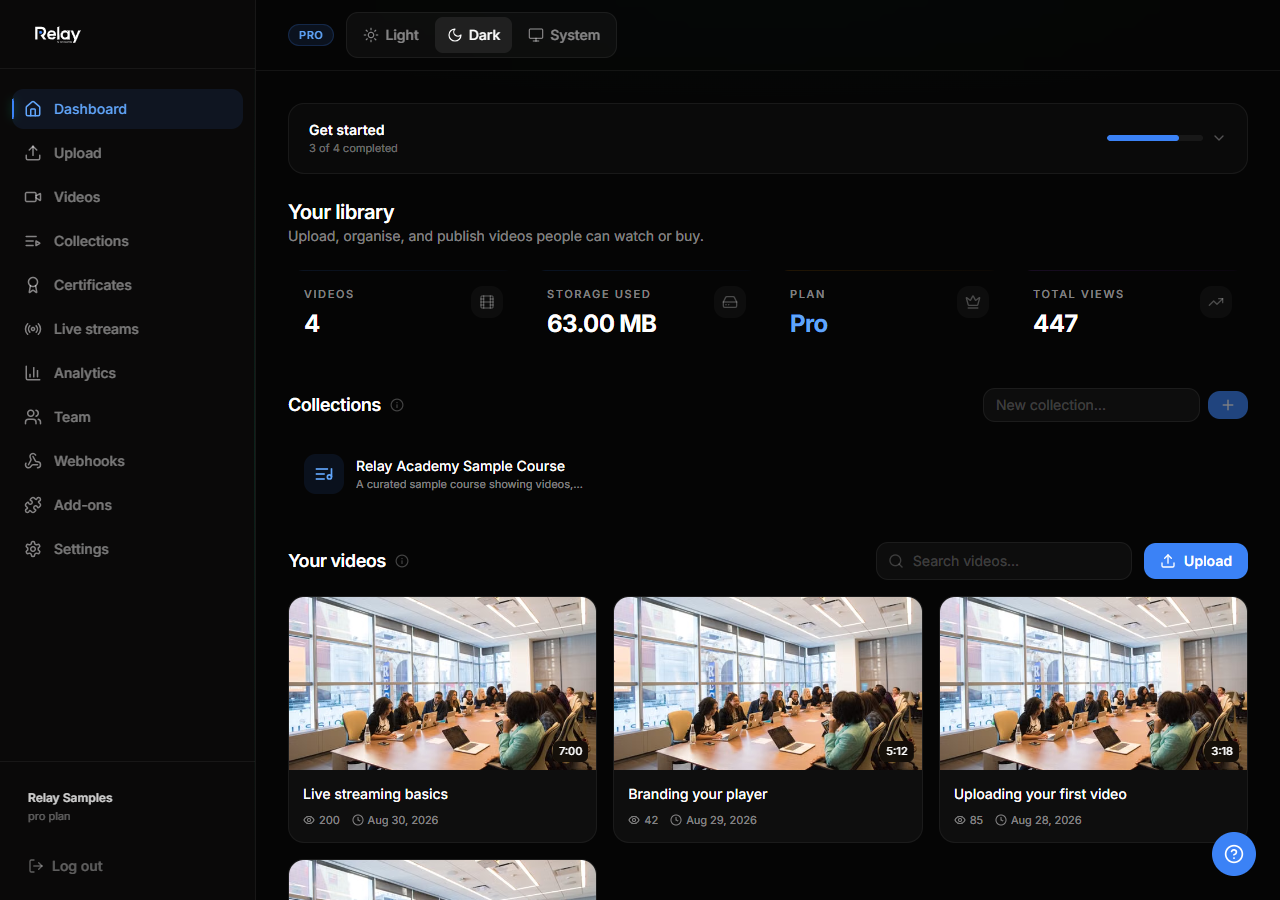Go to Upload in the sidebar

click(x=128, y=153)
